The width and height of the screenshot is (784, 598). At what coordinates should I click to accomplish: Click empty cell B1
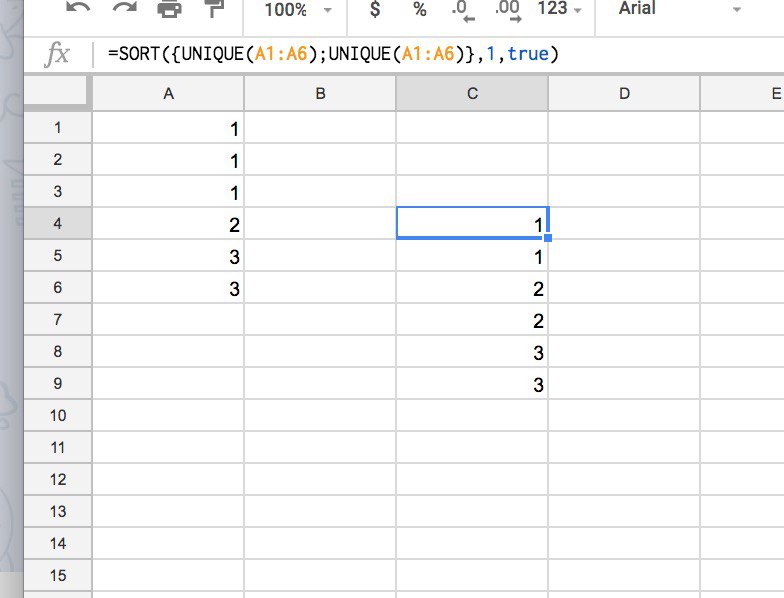[320, 128]
